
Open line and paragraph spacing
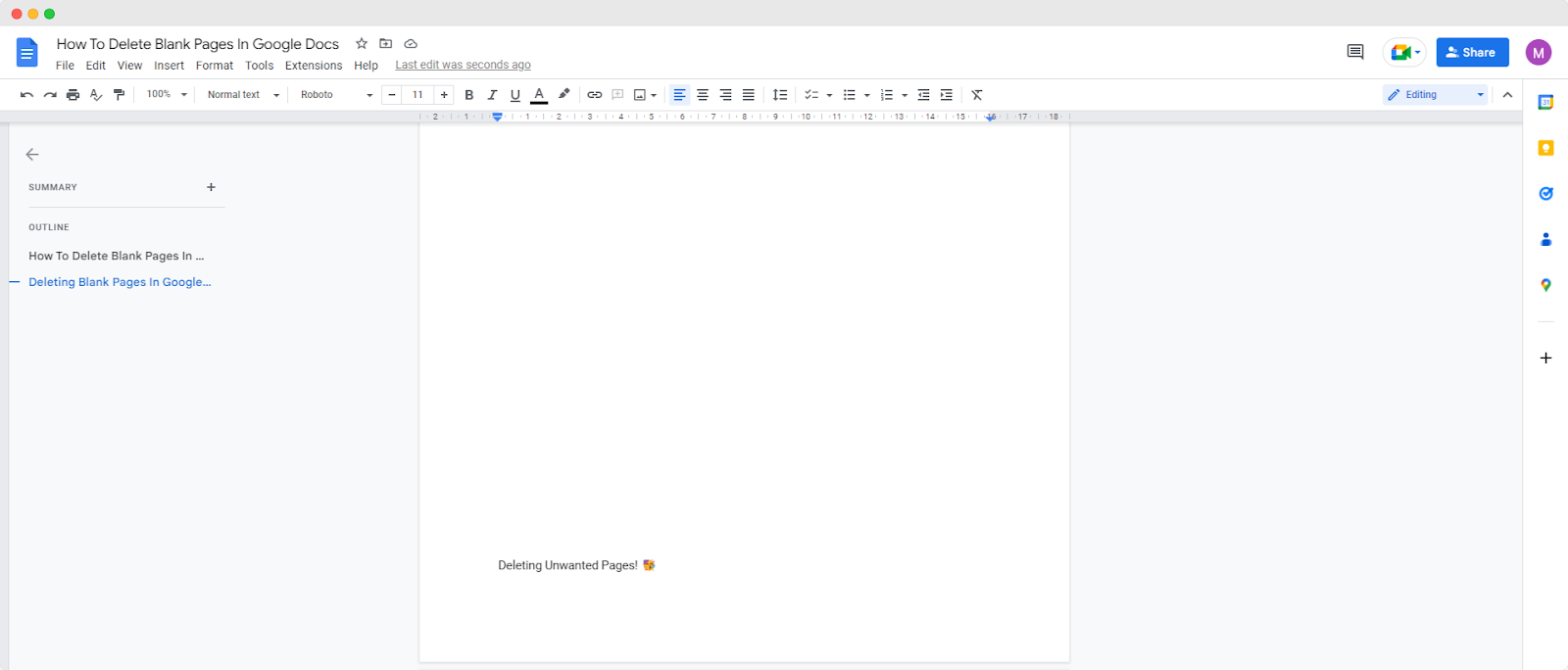coord(780,95)
